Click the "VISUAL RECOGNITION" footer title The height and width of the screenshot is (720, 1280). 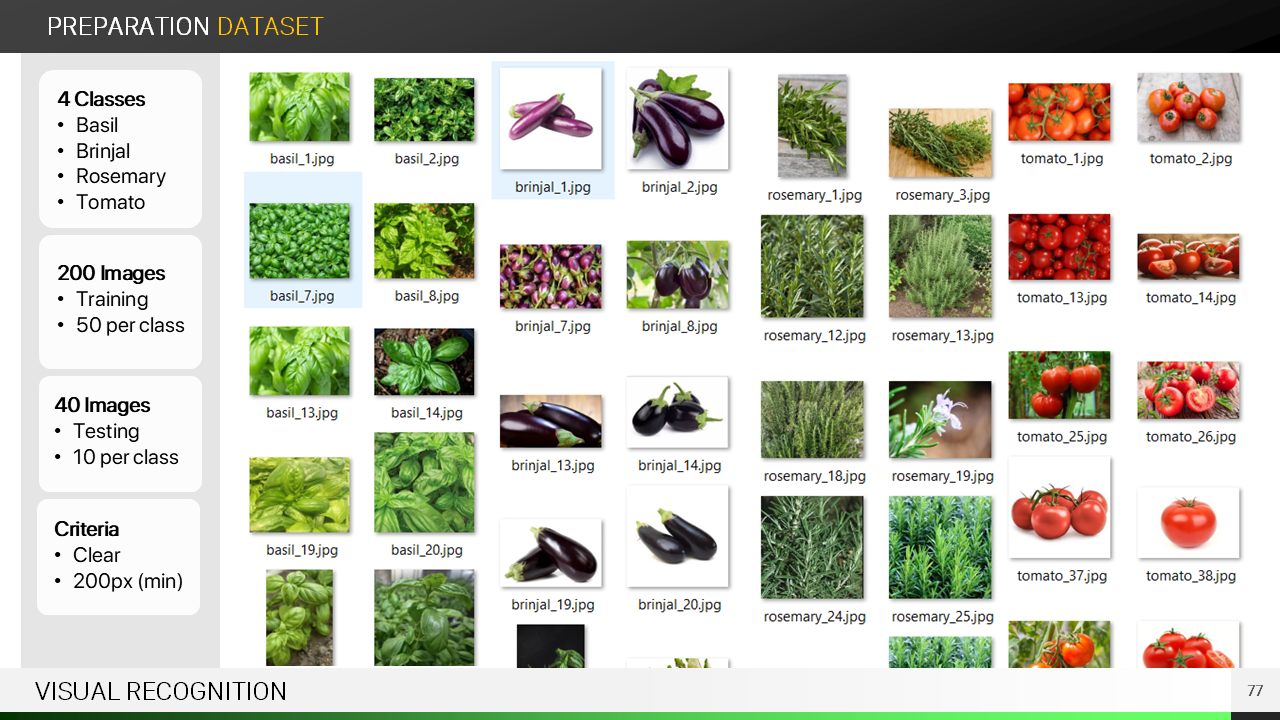coord(160,691)
